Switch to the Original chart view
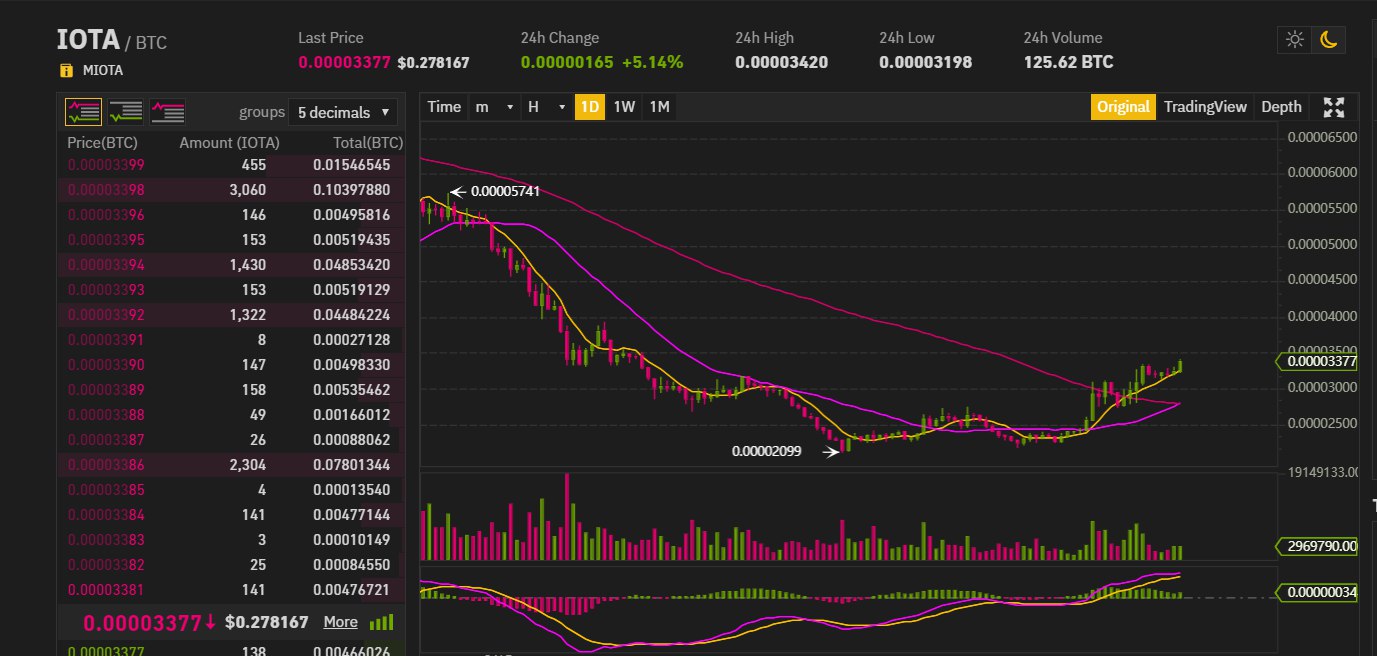Viewport: 1377px width, 656px height. 1123,107
